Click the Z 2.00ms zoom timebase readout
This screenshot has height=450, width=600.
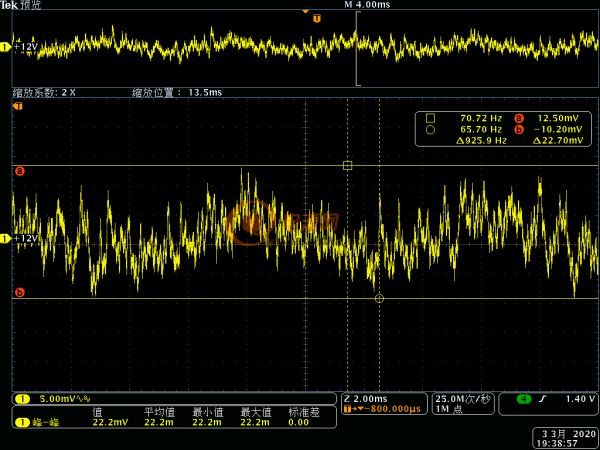[x=366, y=399]
